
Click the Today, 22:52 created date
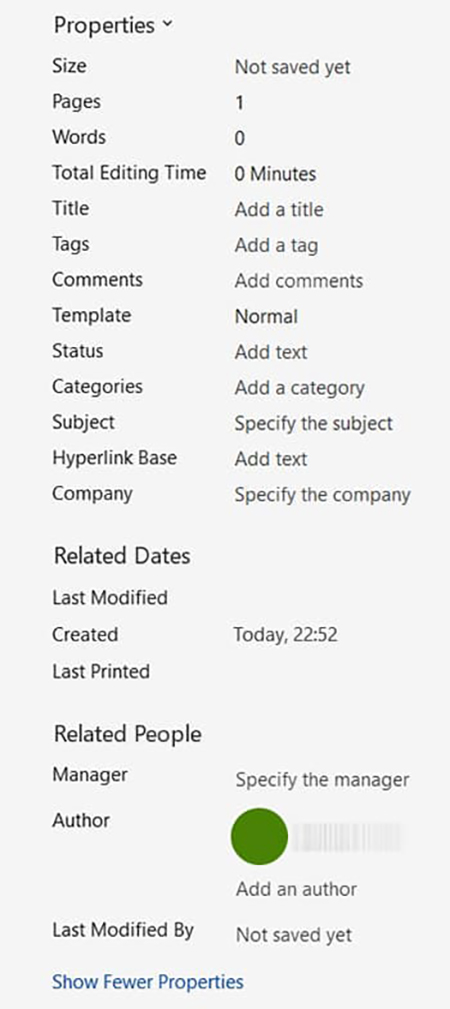pyautogui.click(x=285, y=635)
